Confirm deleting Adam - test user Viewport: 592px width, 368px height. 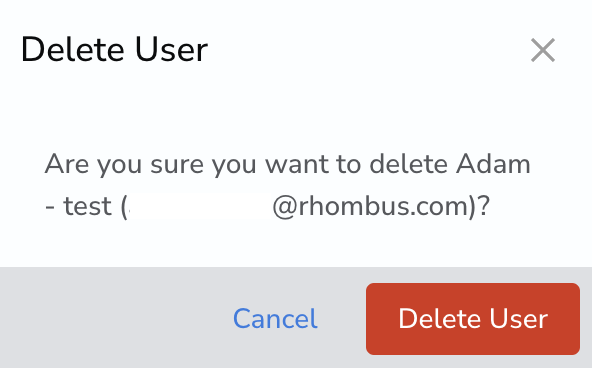pos(473,319)
